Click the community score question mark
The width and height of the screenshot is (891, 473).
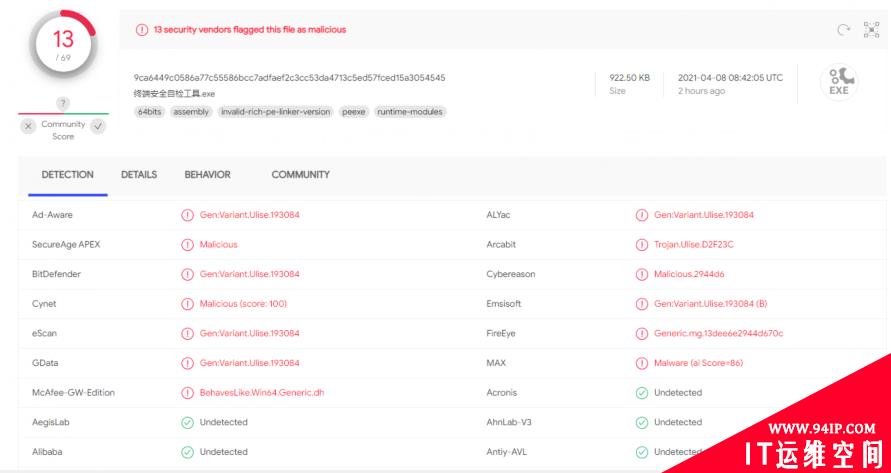tap(64, 103)
